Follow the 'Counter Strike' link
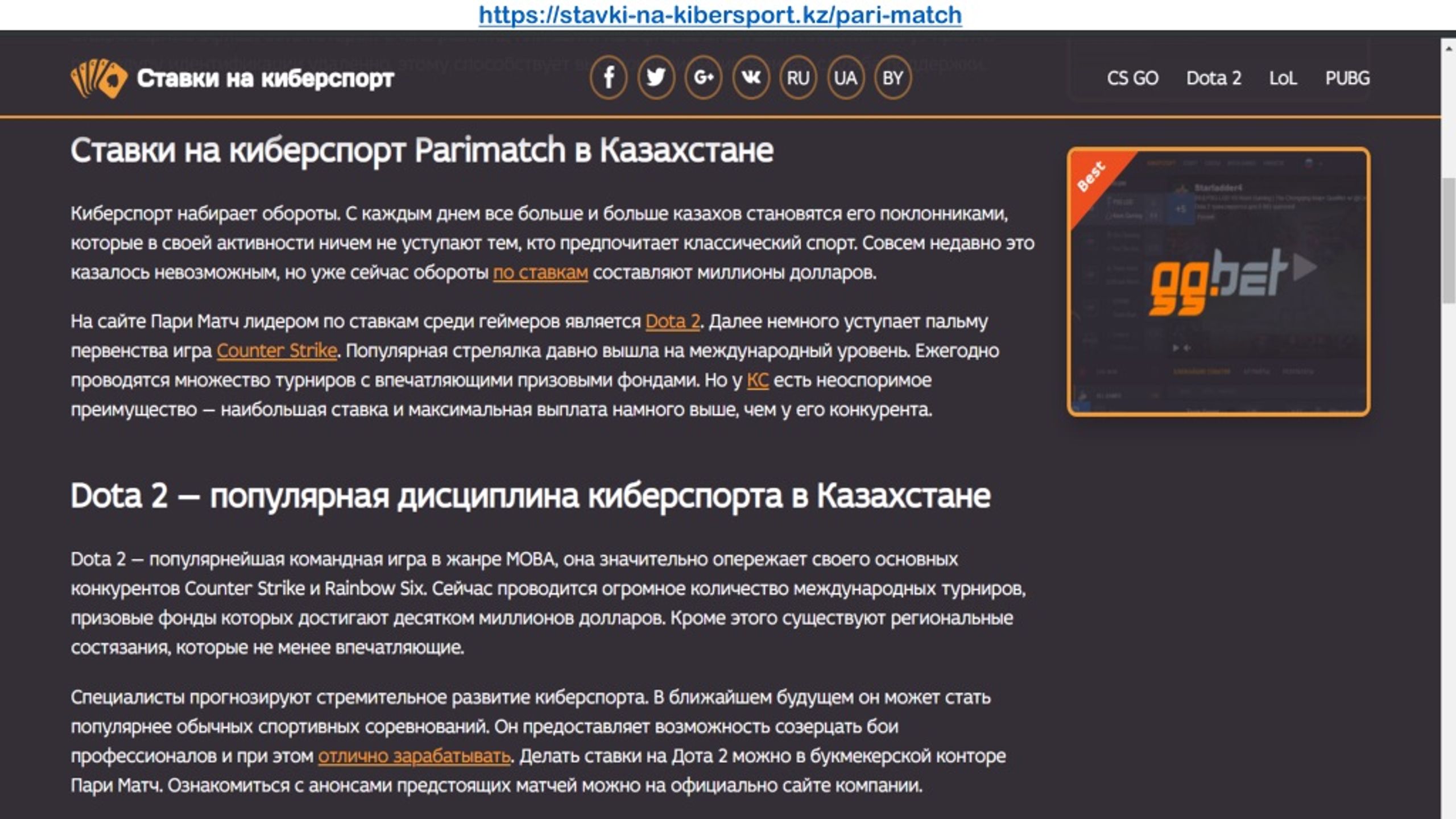Image resolution: width=1456 pixels, height=819 pixels. click(277, 350)
